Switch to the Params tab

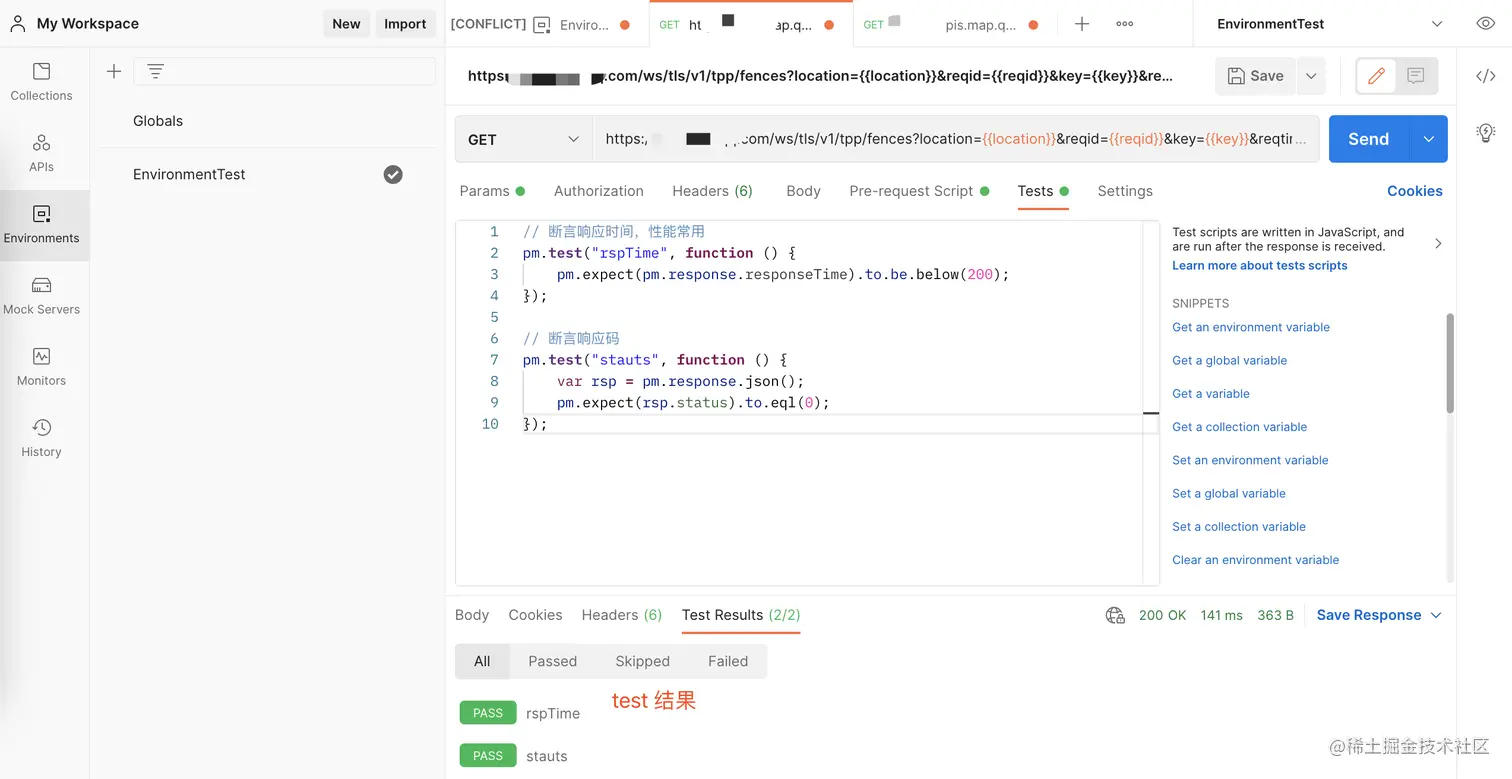click(491, 191)
